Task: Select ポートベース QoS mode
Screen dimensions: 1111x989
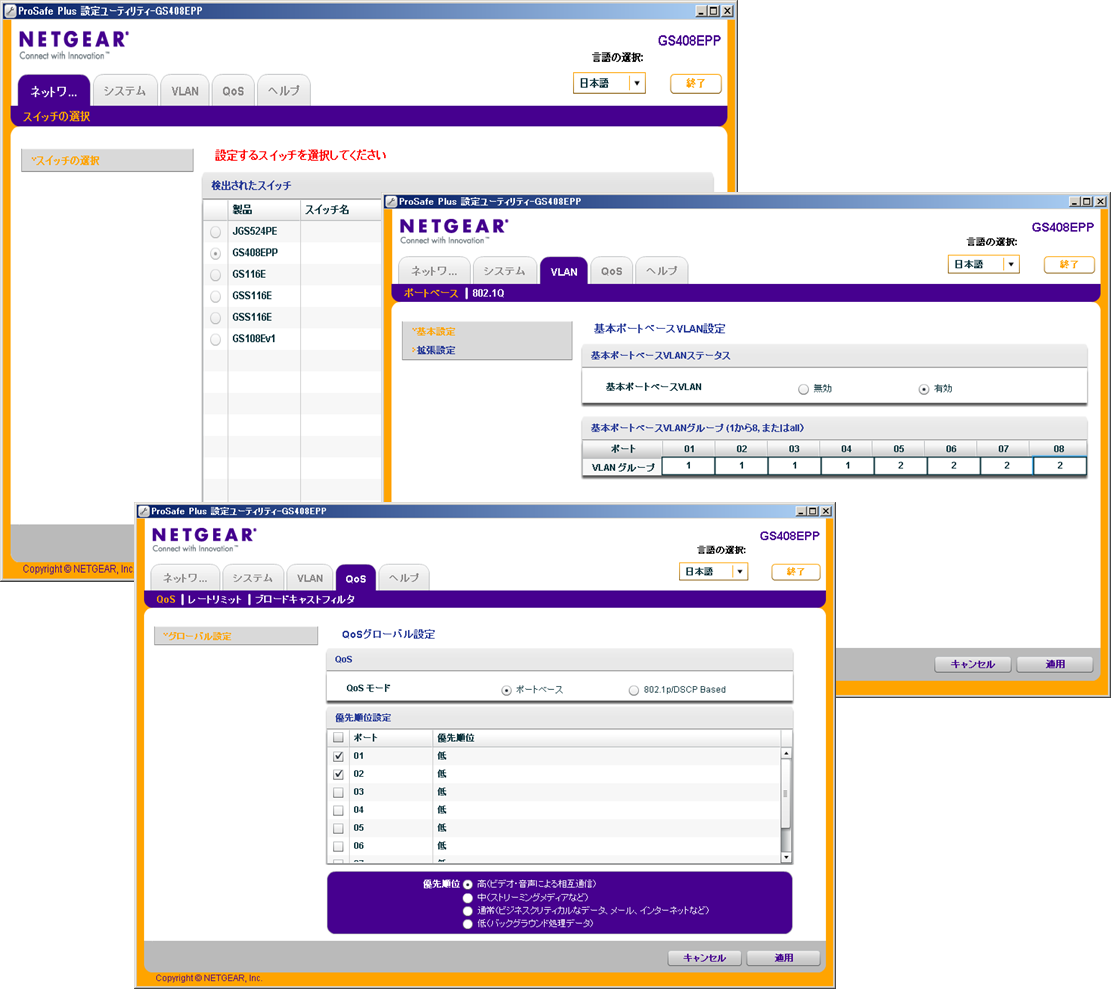Action: tap(506, 690)
